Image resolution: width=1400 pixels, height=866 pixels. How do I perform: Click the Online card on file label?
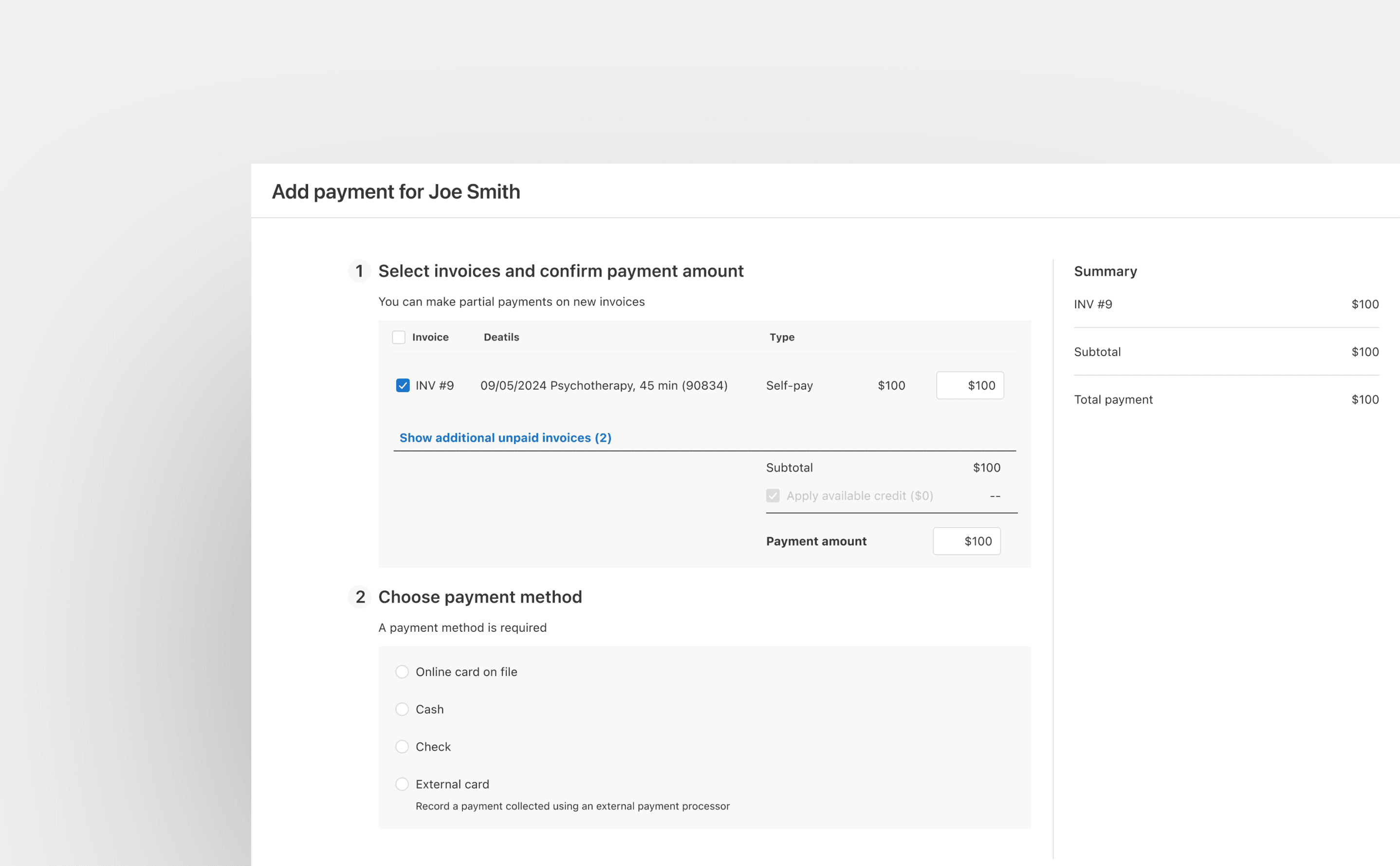click(x=466, y=672)
